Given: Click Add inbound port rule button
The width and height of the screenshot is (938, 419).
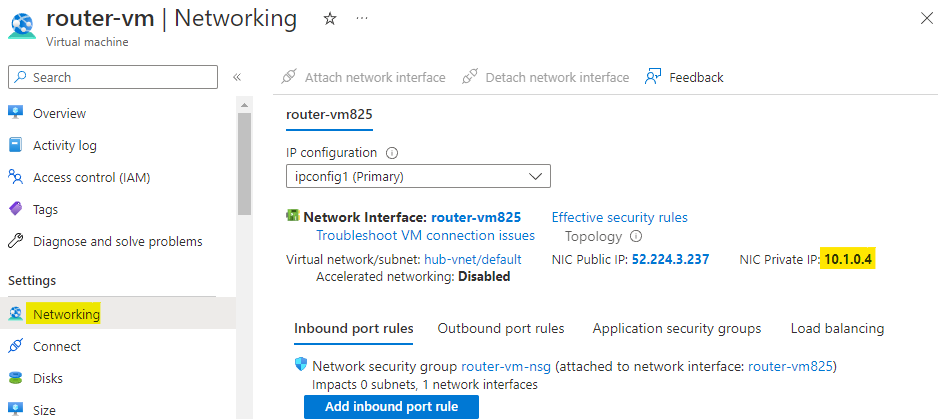Looking at the screenshot, I should [x=391, y=407].
